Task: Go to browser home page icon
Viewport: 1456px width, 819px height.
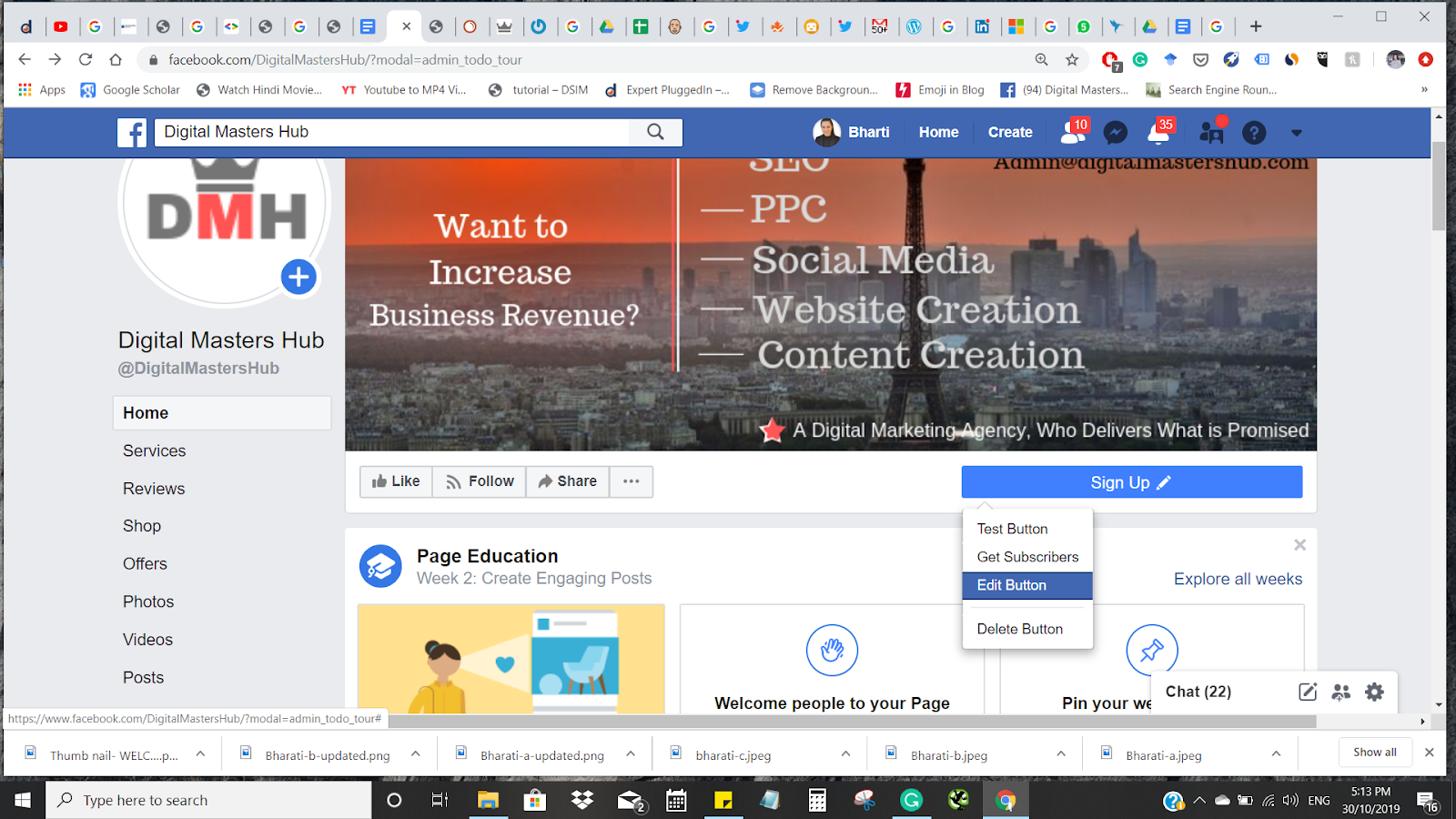Action: (x=116, y=59)
